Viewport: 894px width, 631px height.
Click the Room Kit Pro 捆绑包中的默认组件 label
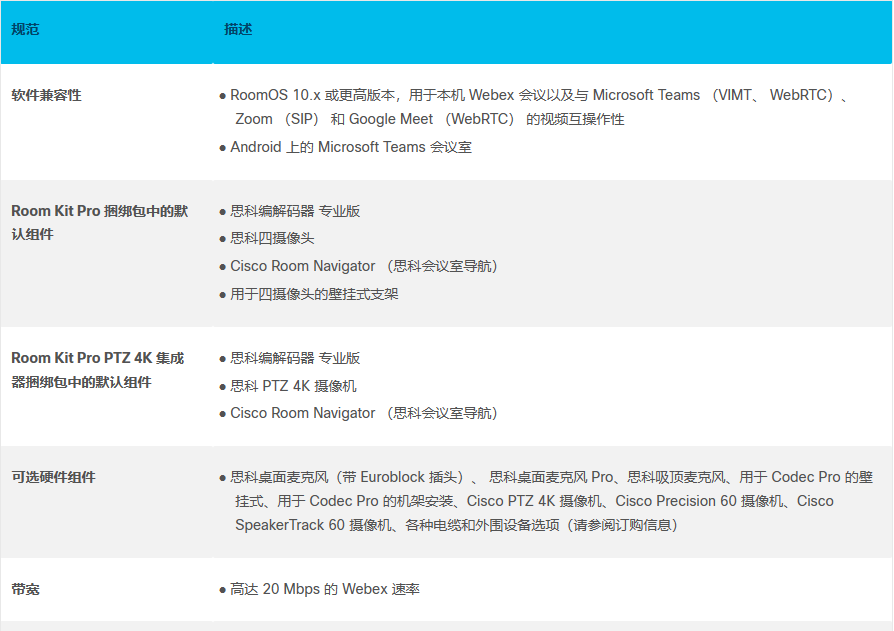[x=100, y=222]
